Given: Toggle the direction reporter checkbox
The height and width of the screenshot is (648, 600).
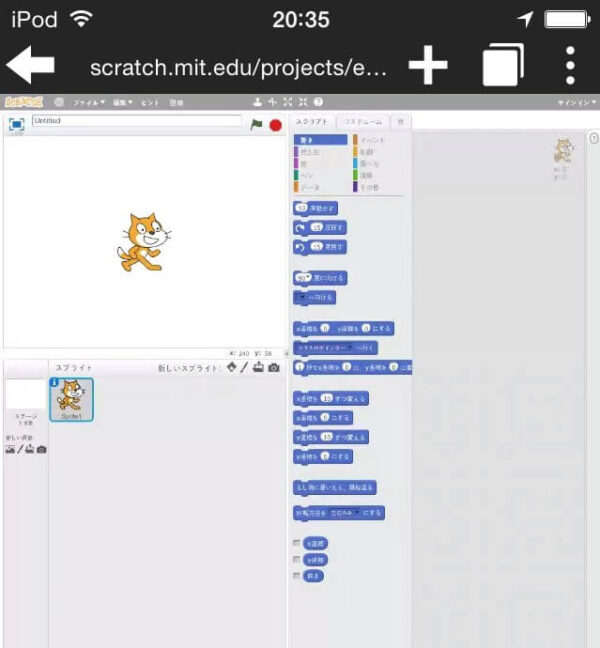Looking at the screenshot, I should (296, 576).
